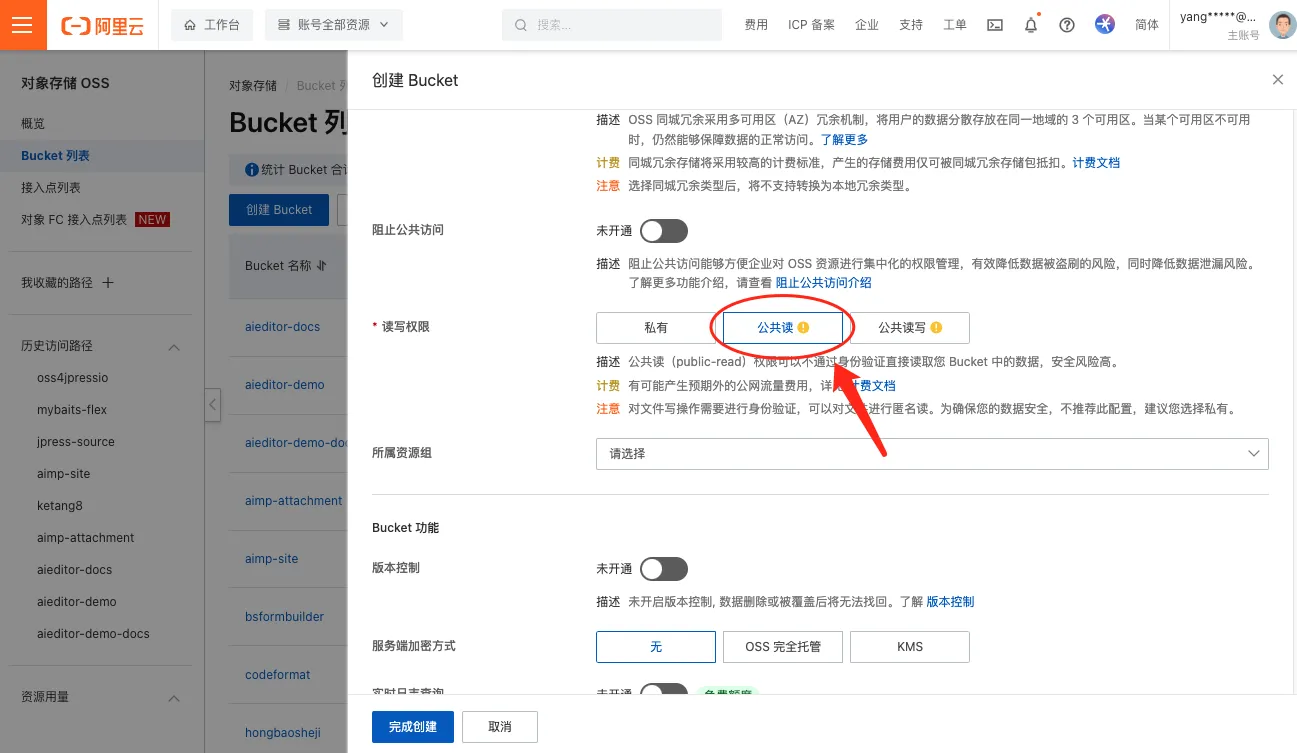1297x753 pixels.
Task: Click the user avatar picture
Action: [1281, 25]
